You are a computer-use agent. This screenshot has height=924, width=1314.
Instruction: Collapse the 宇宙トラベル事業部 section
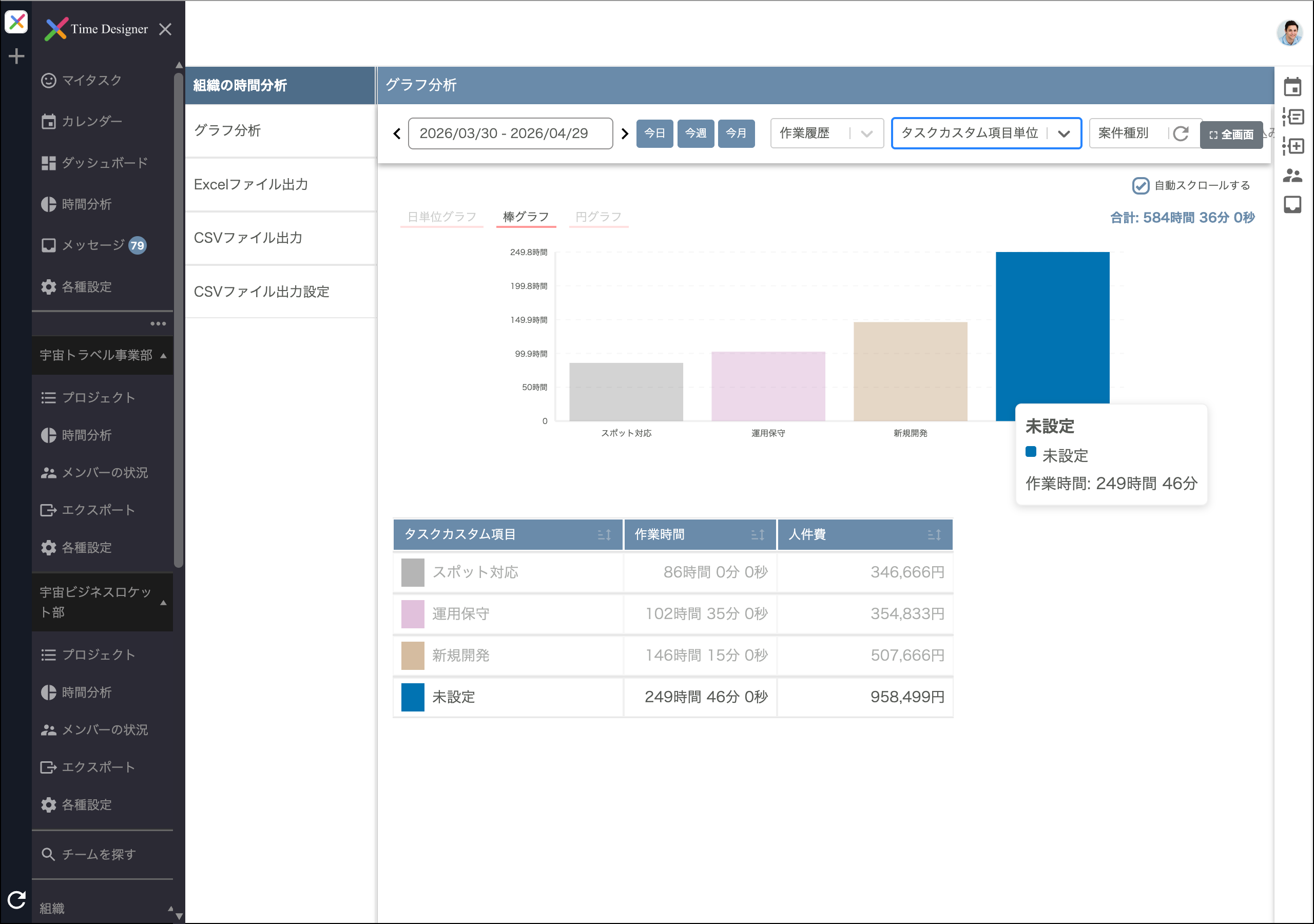point(103,356)
